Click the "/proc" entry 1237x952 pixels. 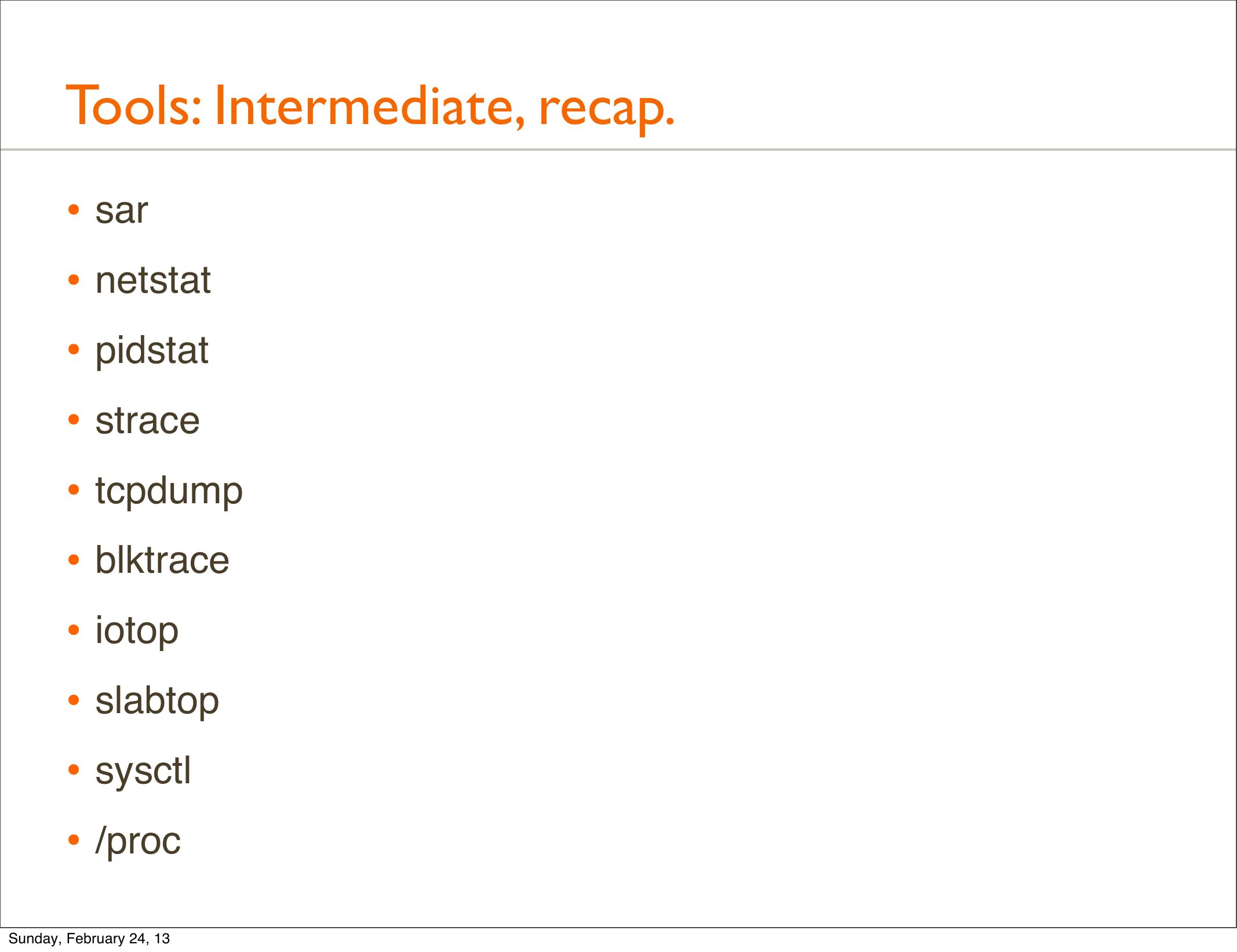[138, 841]
